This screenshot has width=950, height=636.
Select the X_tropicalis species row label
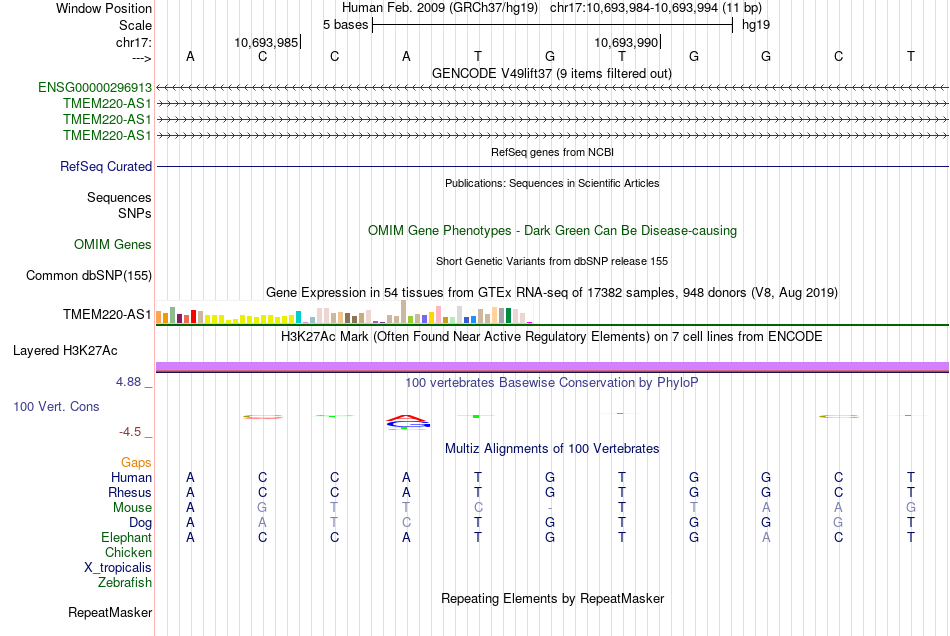tap(118, 568)
